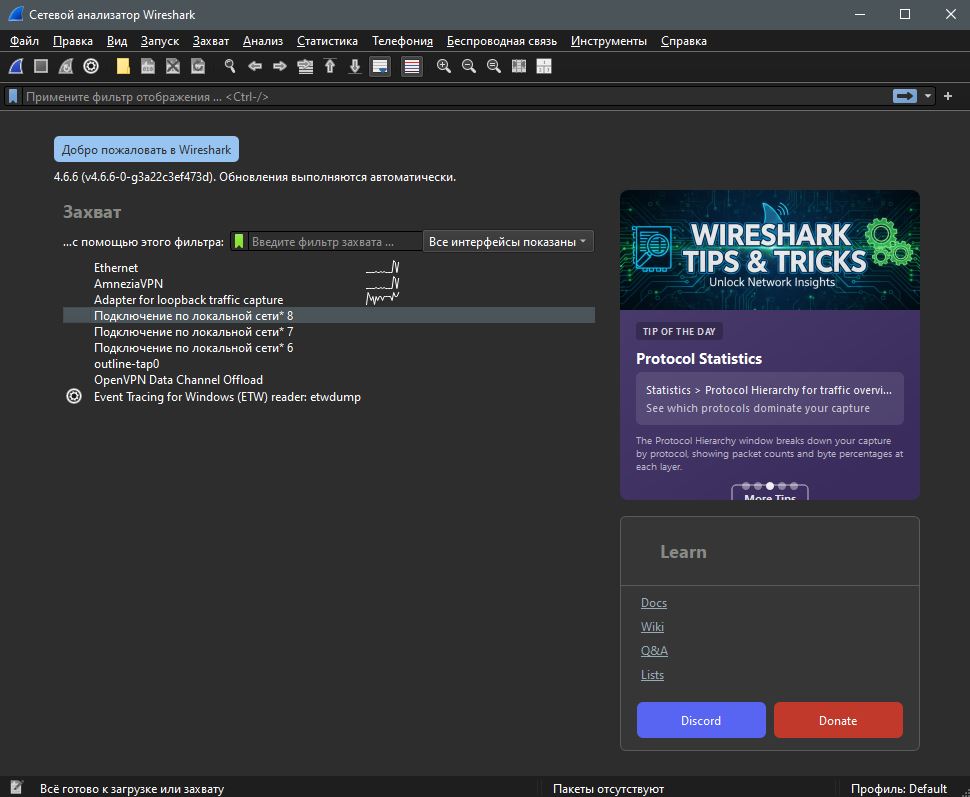Expand the display filter history dropdown arrow

pos(927,96)
